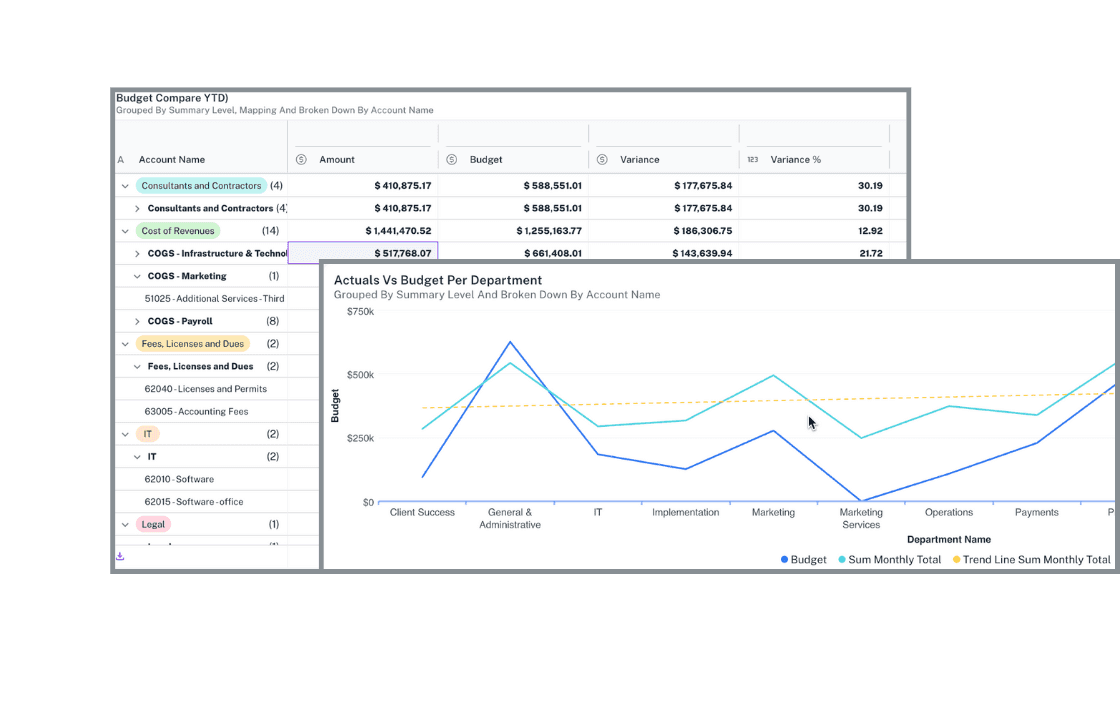The width and height of the screenshot is (1120, 720).
Task: Collapse the Cost of Revenues group
Action: coord(124,230)
